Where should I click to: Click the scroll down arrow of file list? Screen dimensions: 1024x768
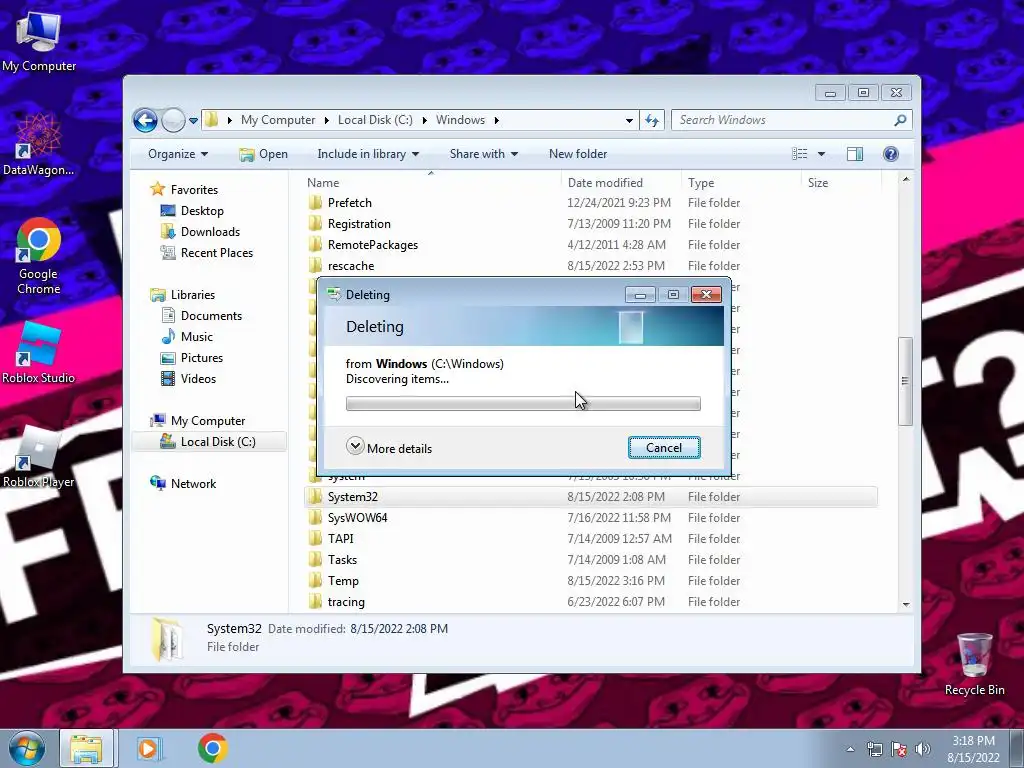pyautogui.click(x=905, y=604)
